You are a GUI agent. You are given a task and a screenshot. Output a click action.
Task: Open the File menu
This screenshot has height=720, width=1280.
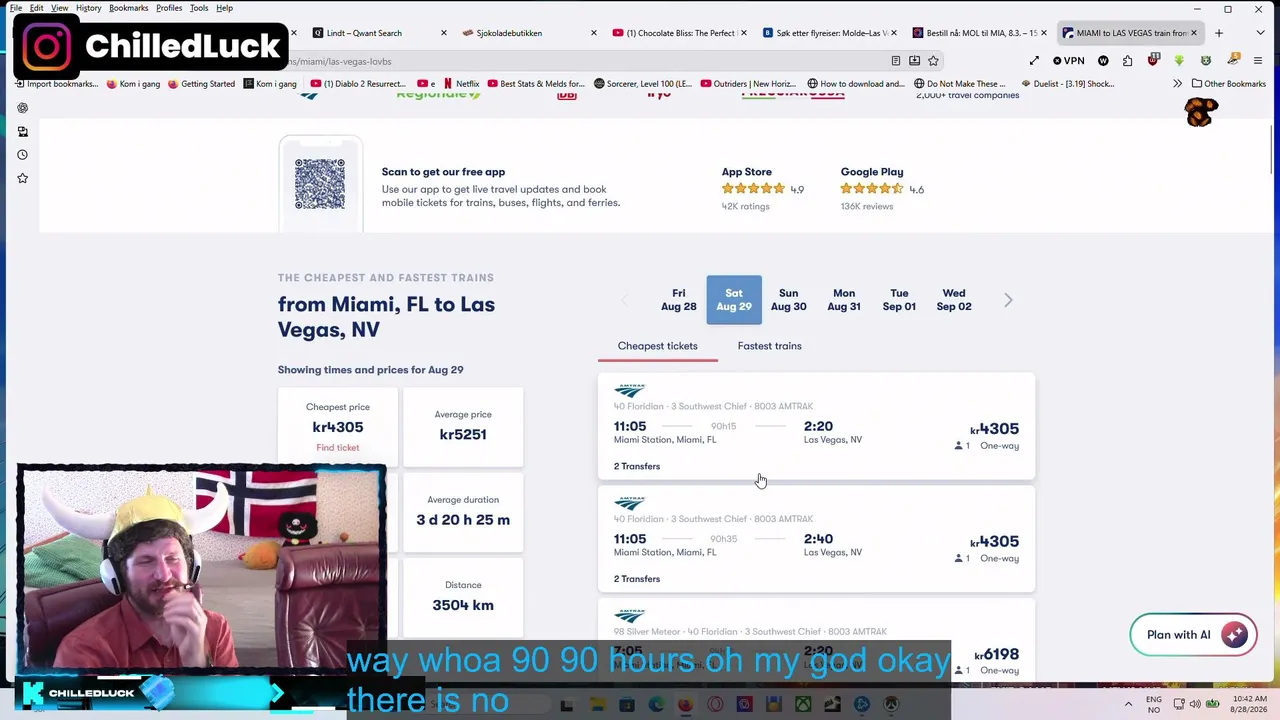tap(16, 8)
